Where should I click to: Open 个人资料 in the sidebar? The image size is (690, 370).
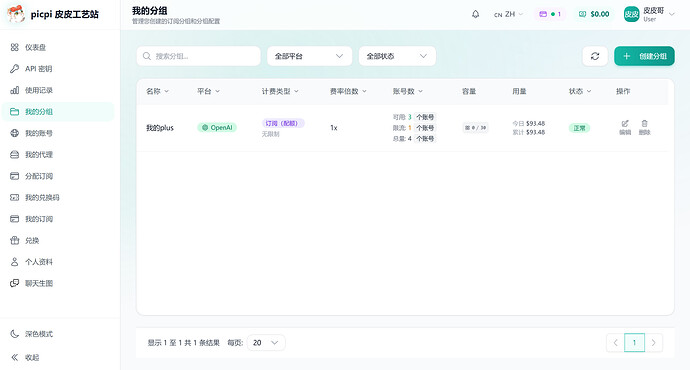58,262
